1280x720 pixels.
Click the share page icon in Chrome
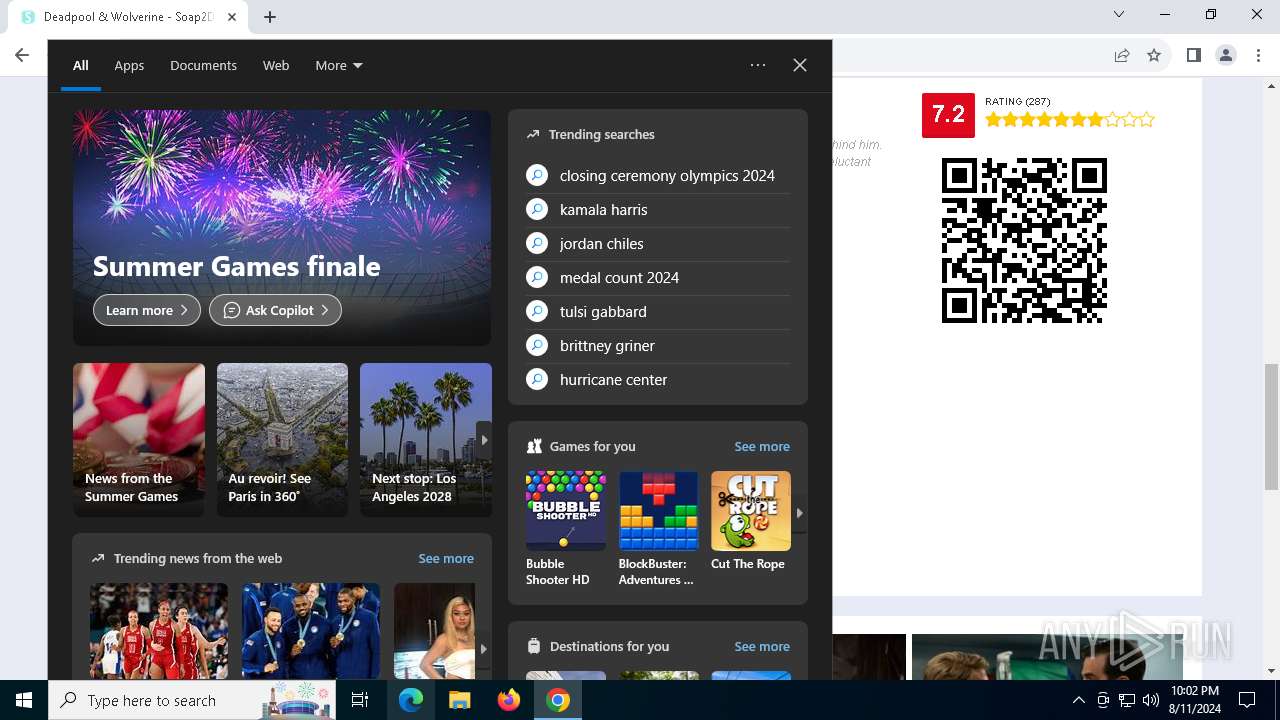pos(1122,55)
